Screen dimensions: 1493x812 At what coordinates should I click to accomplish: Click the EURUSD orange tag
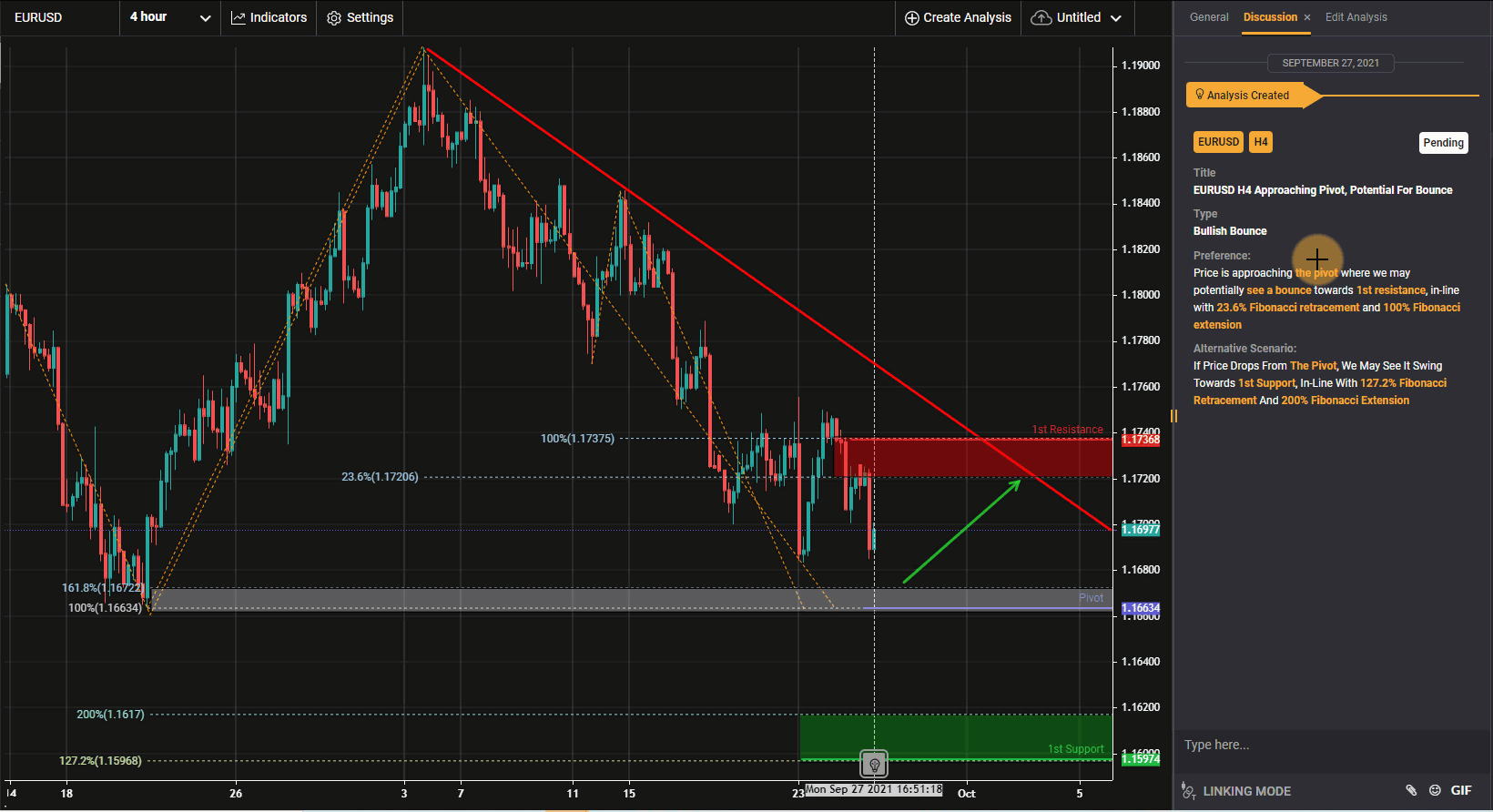click(1218, 142)
